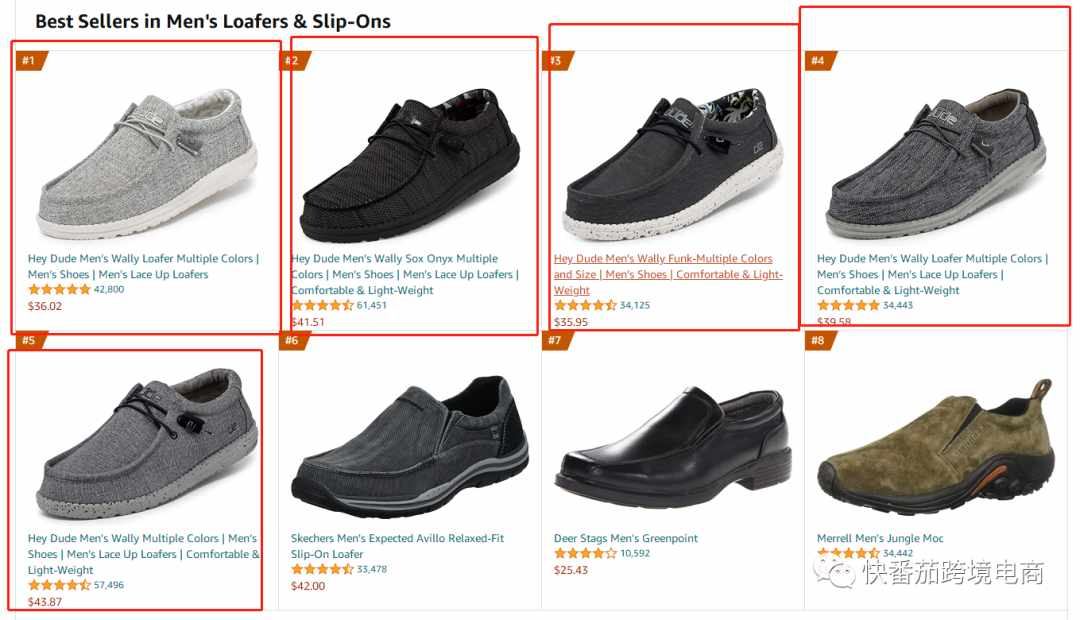Click the black Deer Stags Greenpoint shoe image
The height and width of the screenshot is (620, 1080).
pos(673,446)
